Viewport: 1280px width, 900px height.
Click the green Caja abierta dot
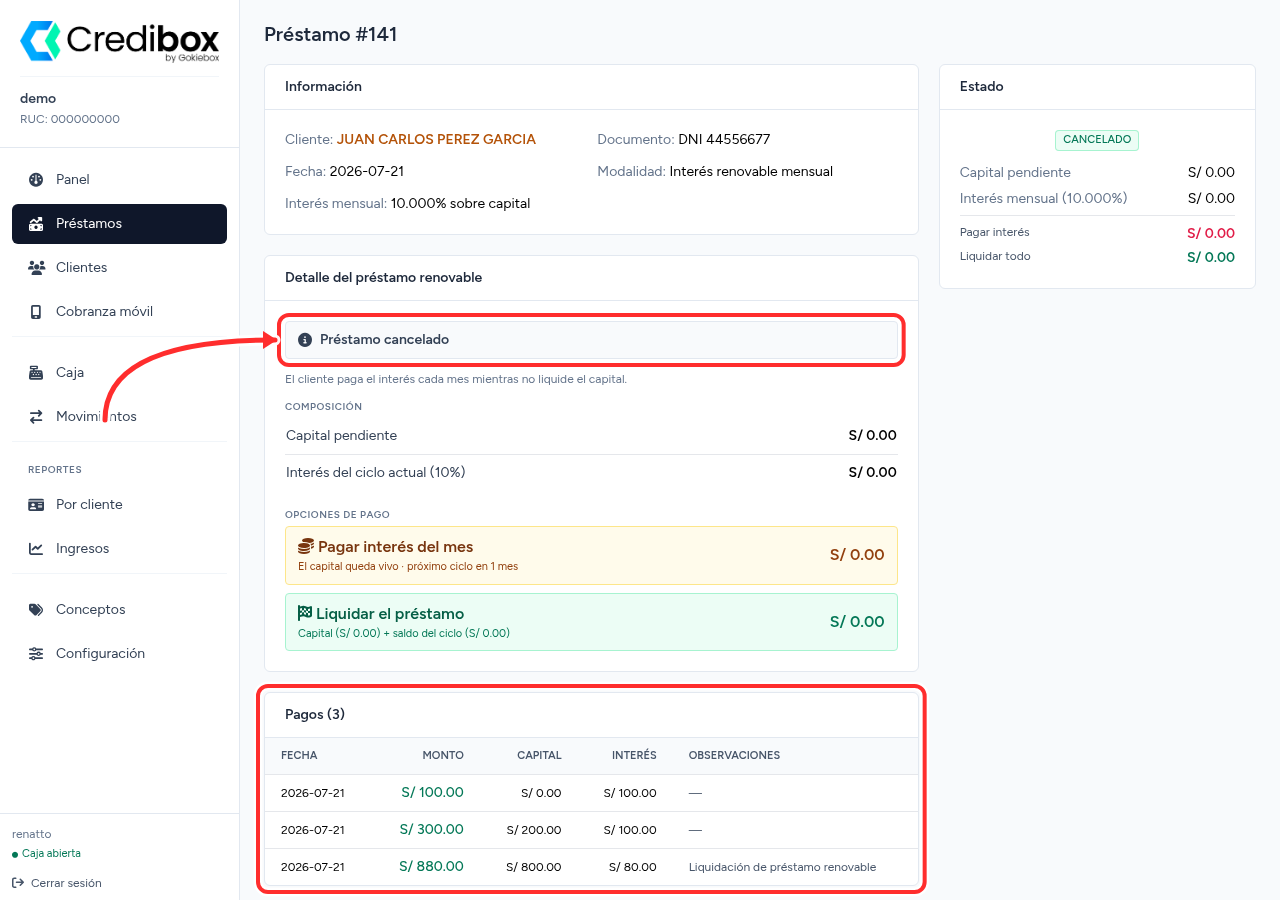pyautogui.click(x=15, y=855)
